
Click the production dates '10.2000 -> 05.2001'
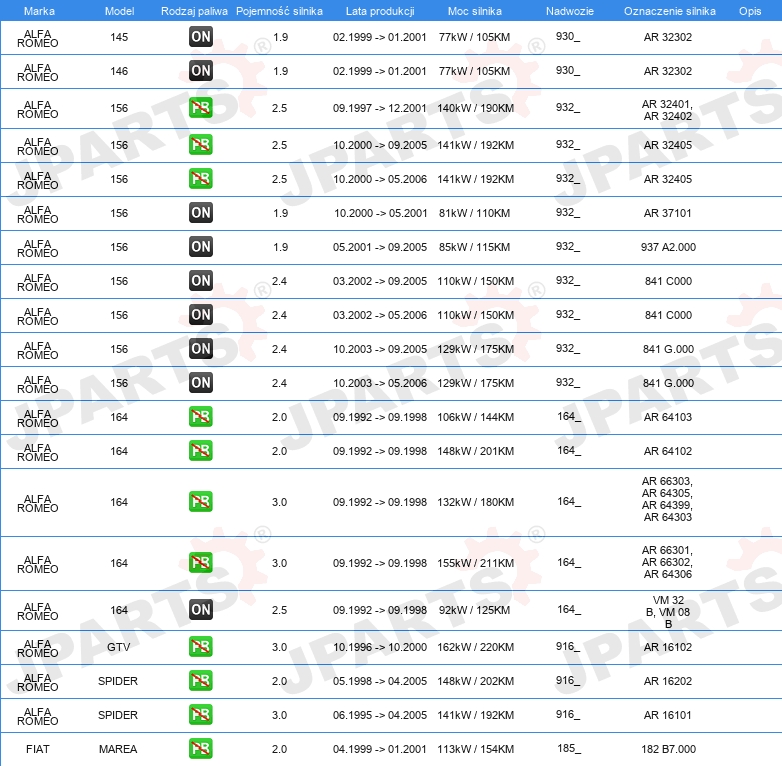(381, 213)
